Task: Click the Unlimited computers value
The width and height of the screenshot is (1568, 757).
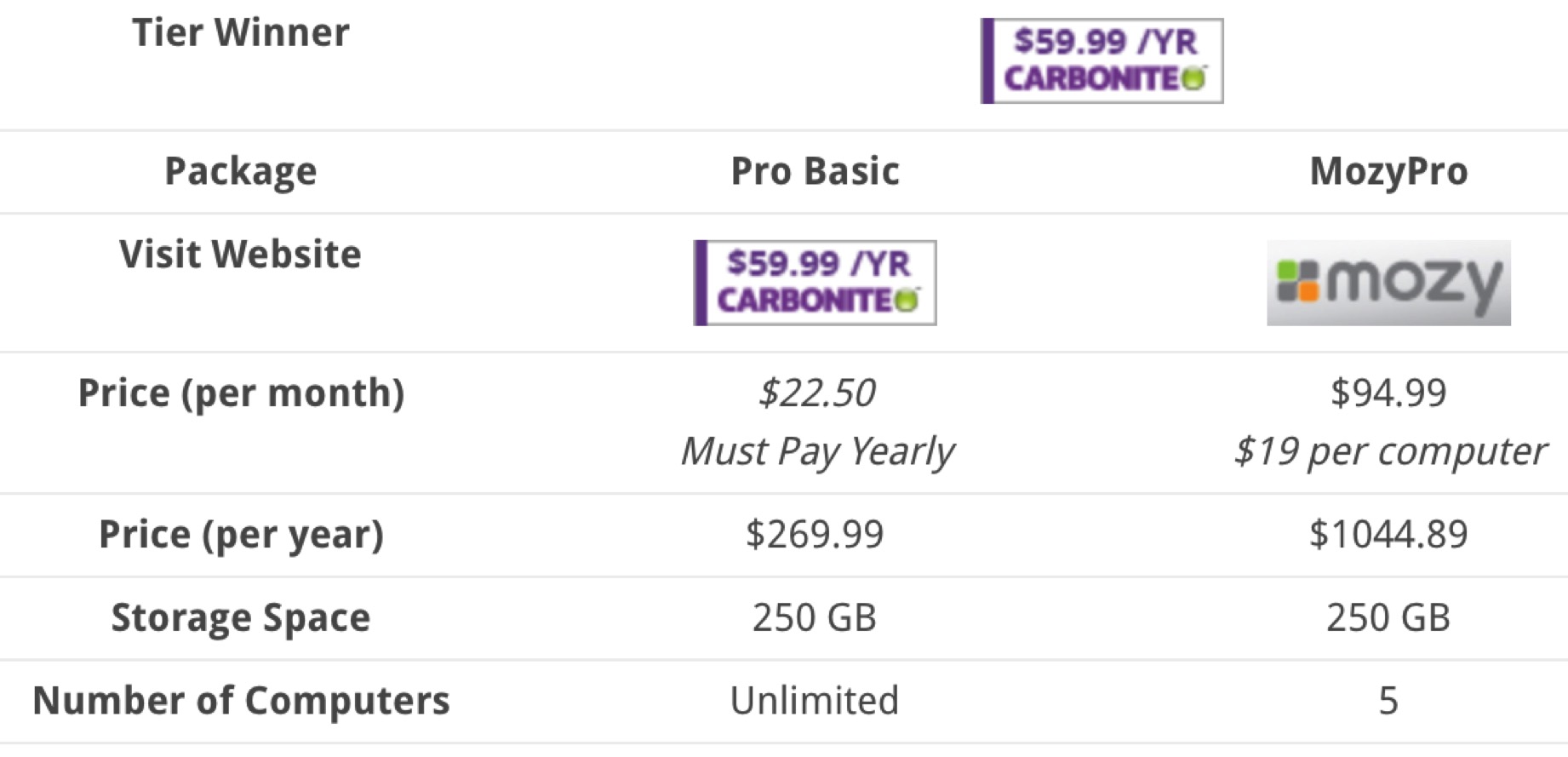Action: [x=815, y=700]
